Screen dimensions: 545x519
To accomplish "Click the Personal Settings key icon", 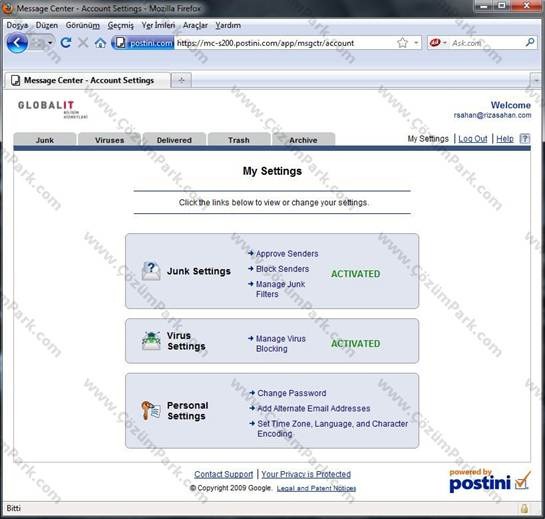I will click(151, 411).
